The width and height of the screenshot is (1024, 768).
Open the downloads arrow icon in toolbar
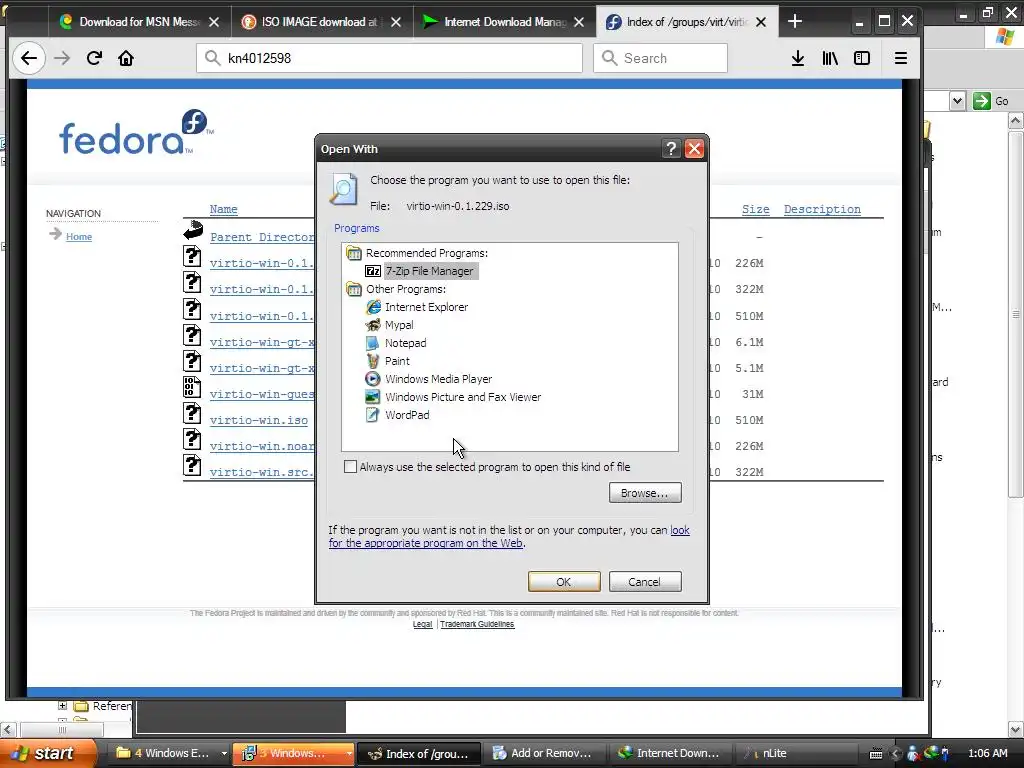click(x=797, y=58)
